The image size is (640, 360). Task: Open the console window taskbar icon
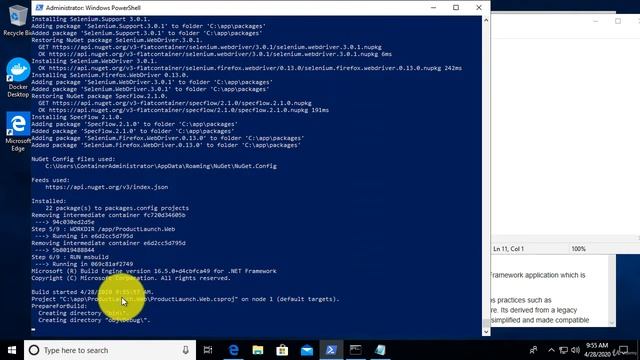[356, 350]
